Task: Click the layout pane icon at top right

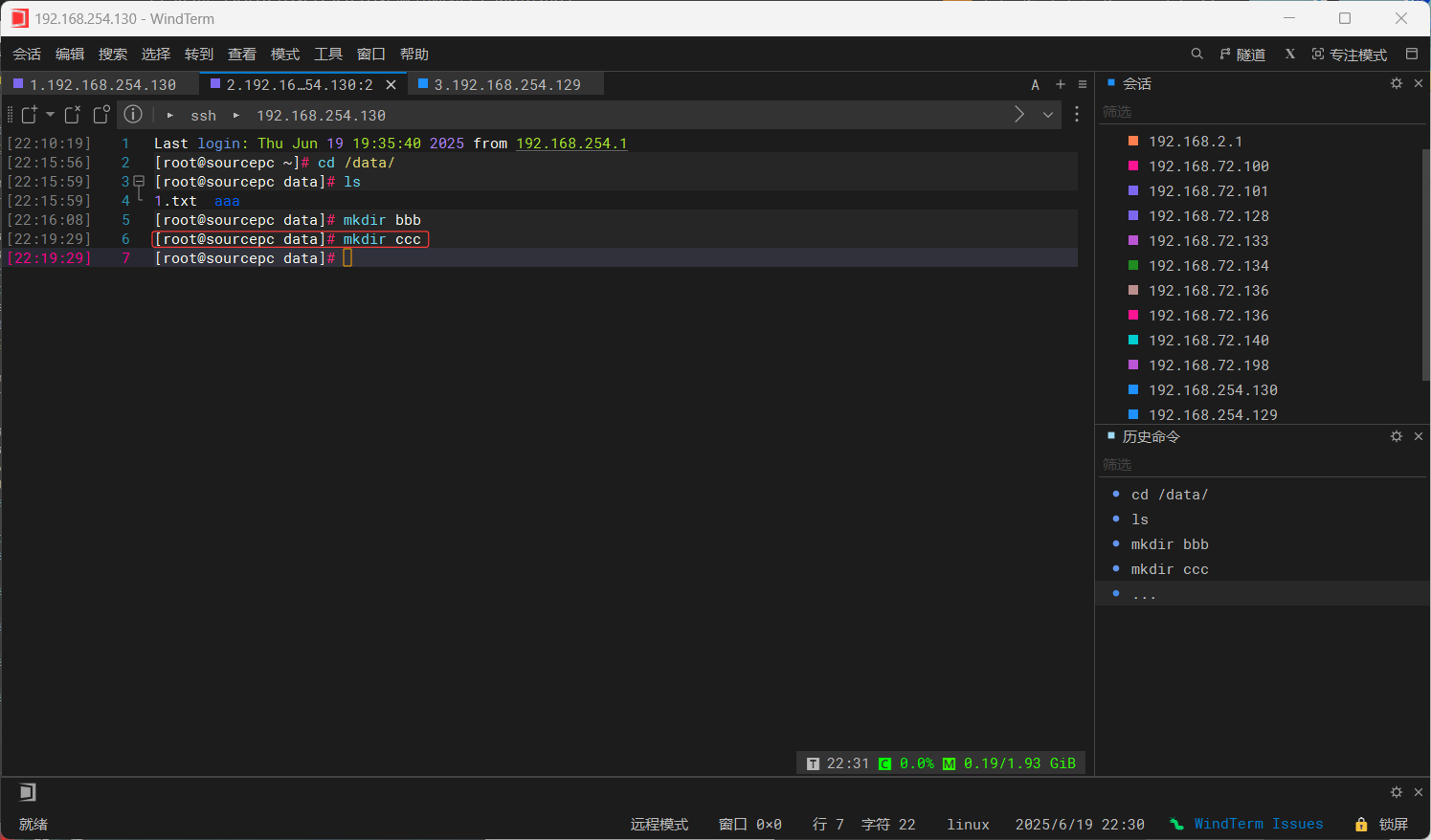Action: pyautogui.click(x=1412, y=54)
